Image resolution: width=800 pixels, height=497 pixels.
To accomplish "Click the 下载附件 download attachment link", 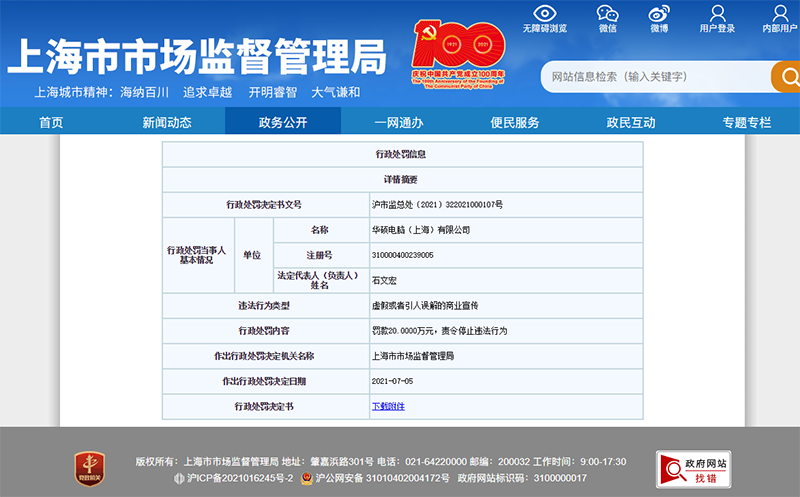I will tap(388, 407).
